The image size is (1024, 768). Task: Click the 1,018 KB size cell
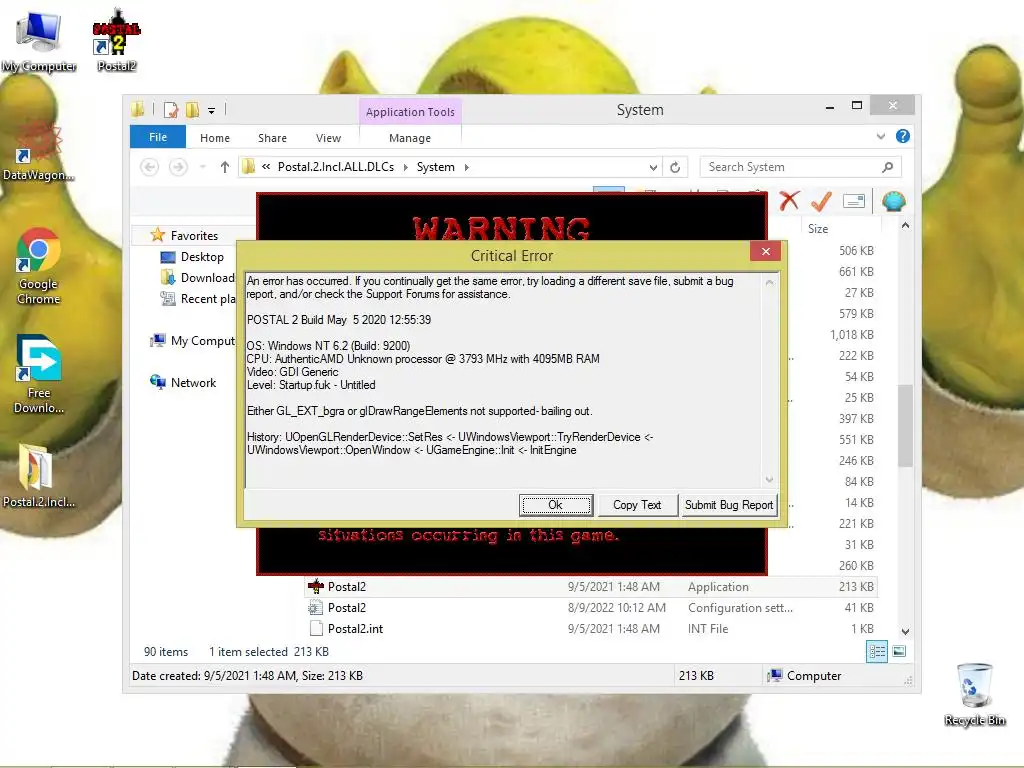click(x=852, y=334)
